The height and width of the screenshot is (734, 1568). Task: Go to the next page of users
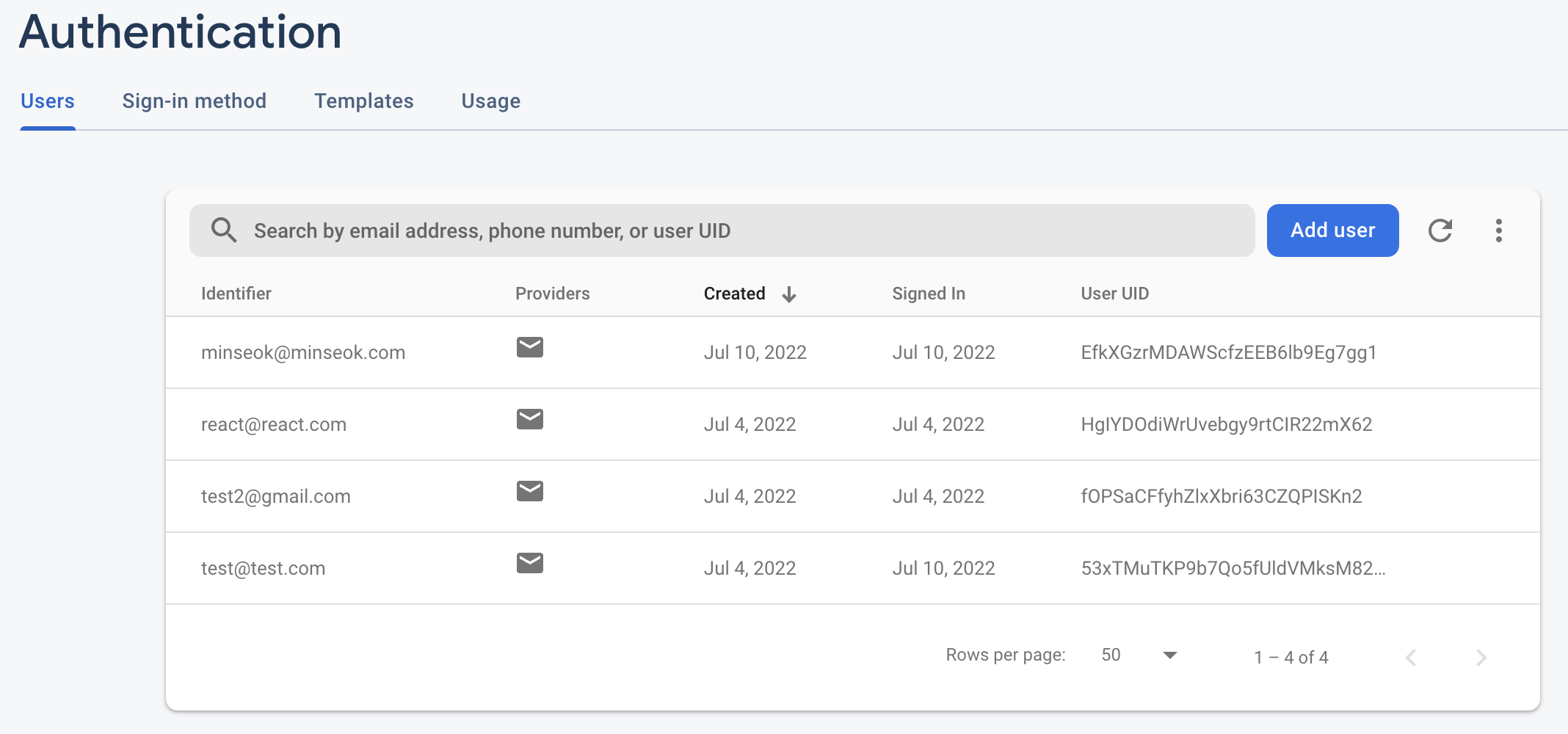coord(1481,657)
